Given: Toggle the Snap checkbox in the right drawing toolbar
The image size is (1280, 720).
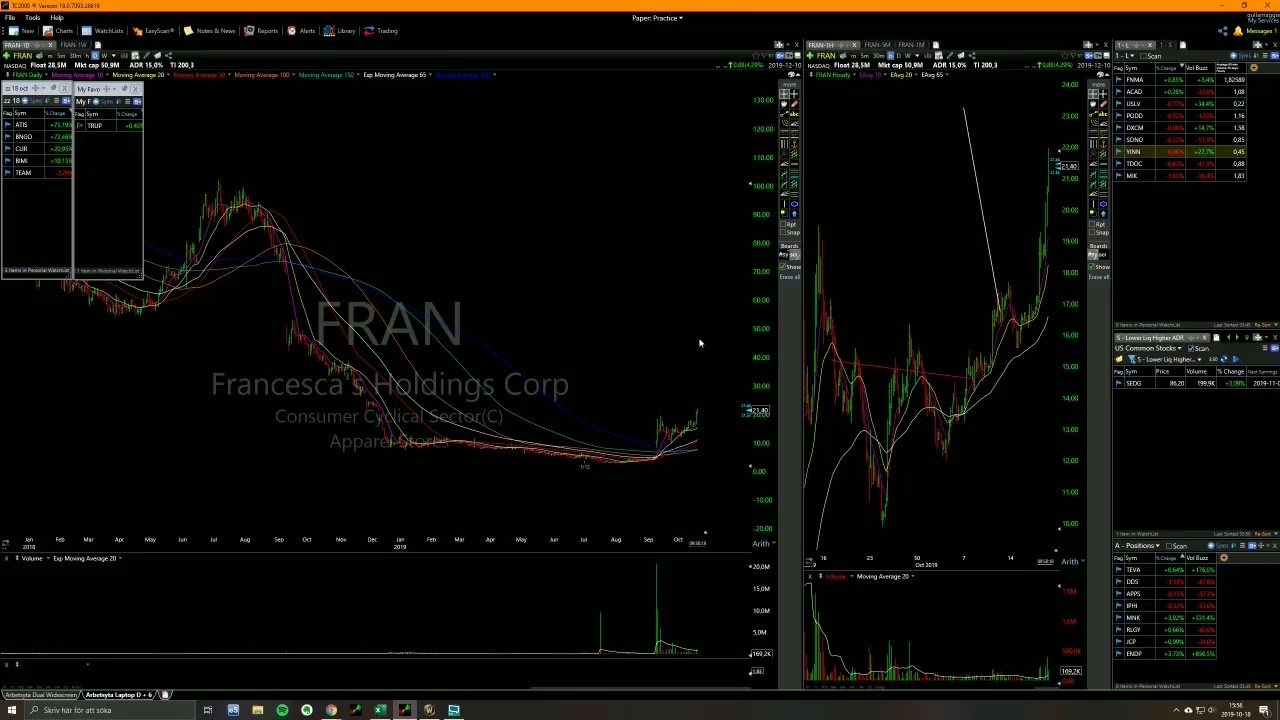Looking at the screenshot, I should (x=1092, y=232).
